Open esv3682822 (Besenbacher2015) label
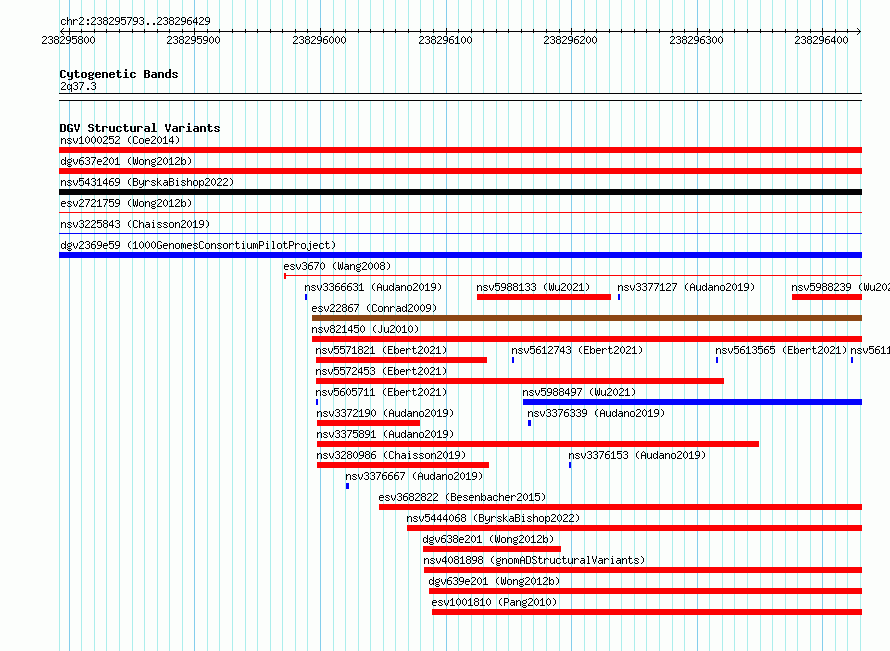 (x=462, y=497)
